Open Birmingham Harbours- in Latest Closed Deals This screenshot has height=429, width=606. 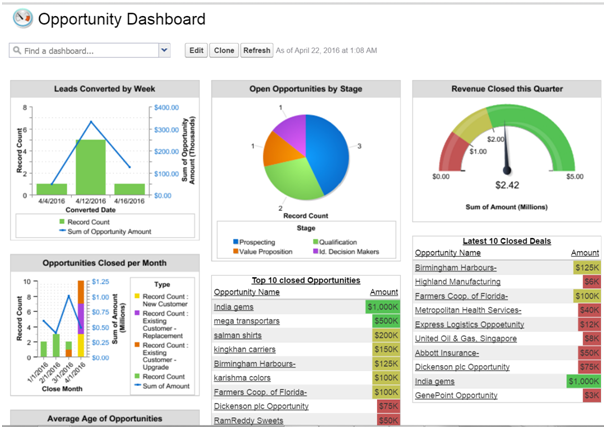coord(456,267)
